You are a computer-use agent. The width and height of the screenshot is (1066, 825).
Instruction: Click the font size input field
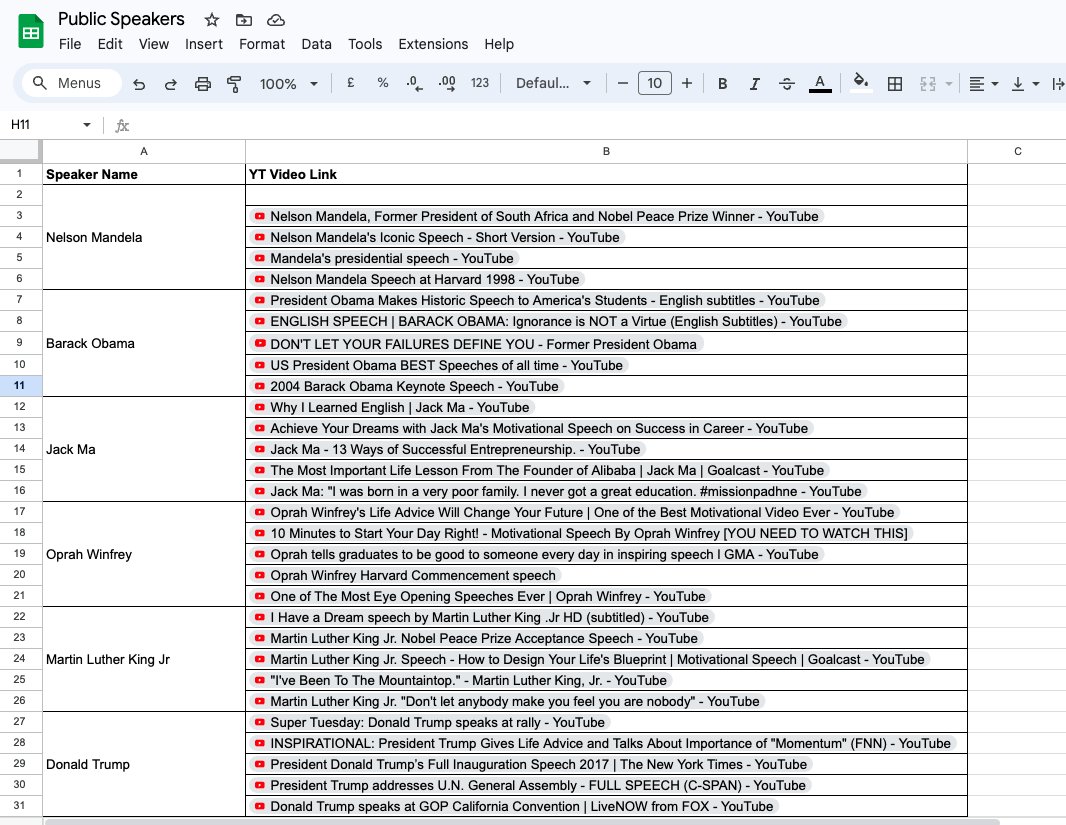coord(655,83)
